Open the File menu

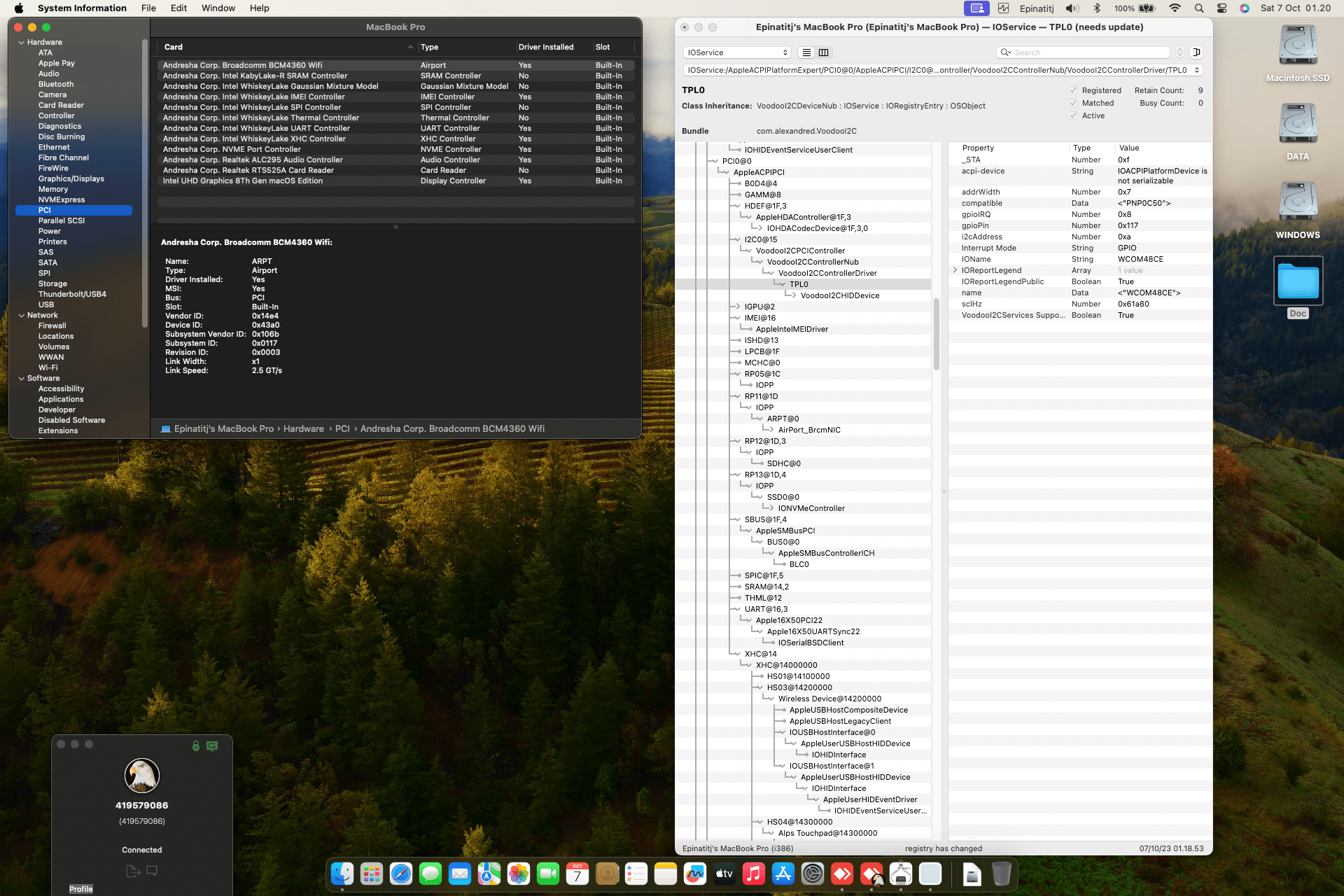(148, 8)
